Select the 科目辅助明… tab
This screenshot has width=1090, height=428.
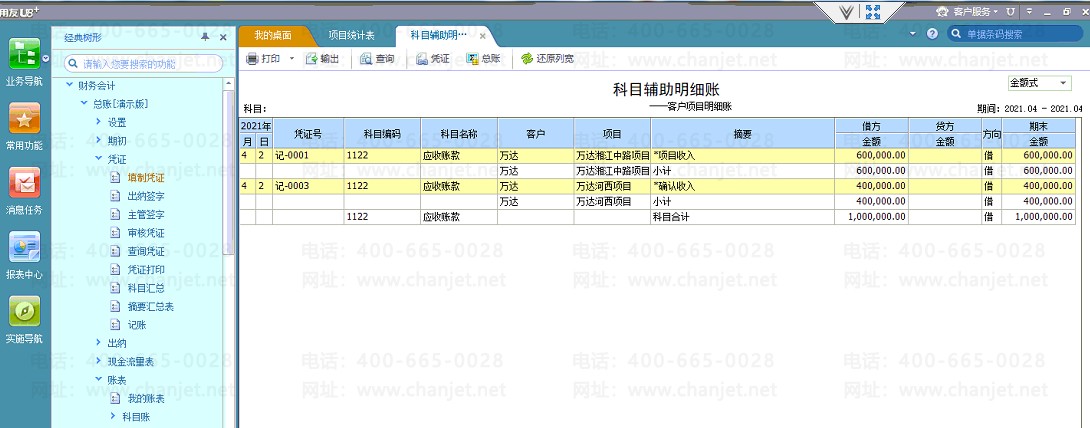coord(438,35)
